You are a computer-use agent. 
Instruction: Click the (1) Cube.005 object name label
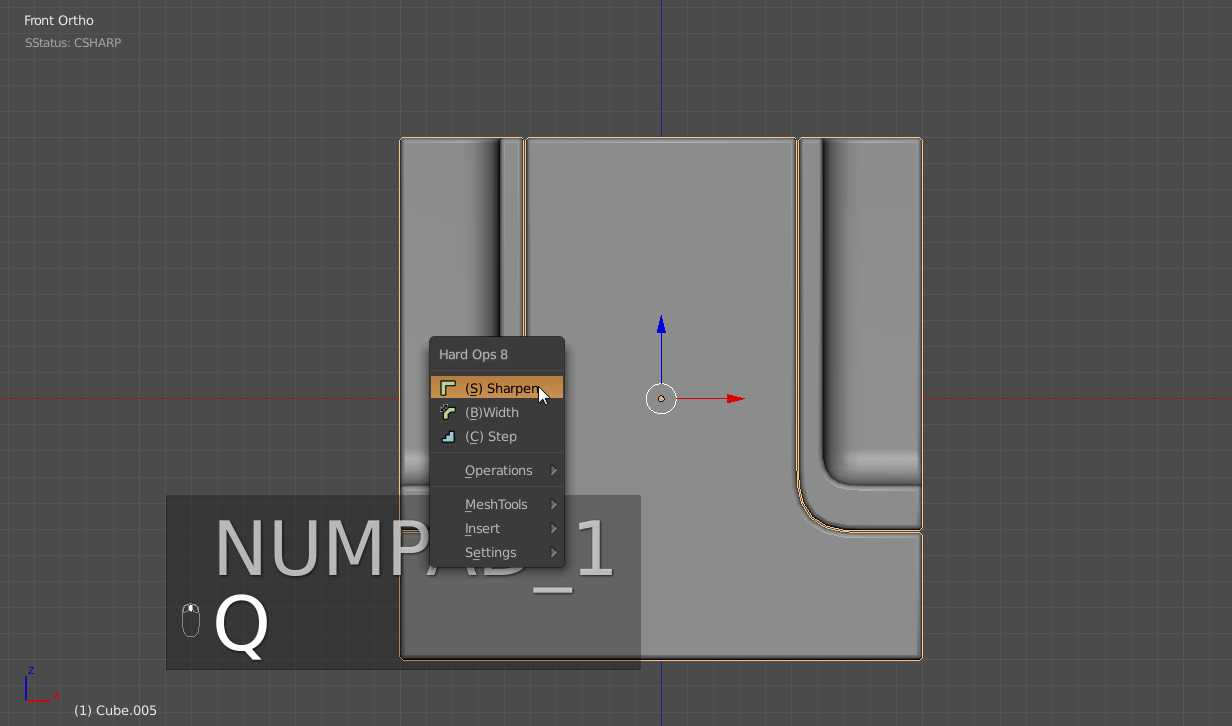tap(115, 710)
